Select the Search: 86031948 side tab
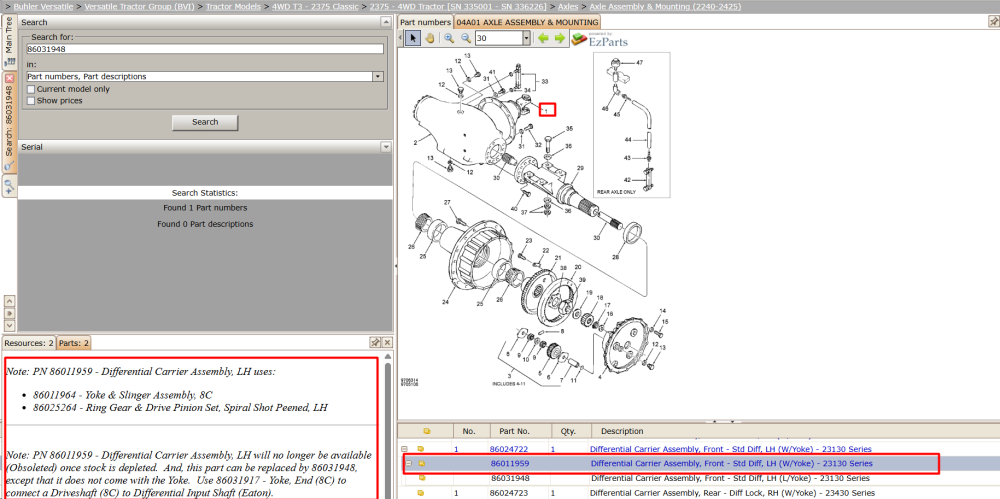 (x=9, y=121)
